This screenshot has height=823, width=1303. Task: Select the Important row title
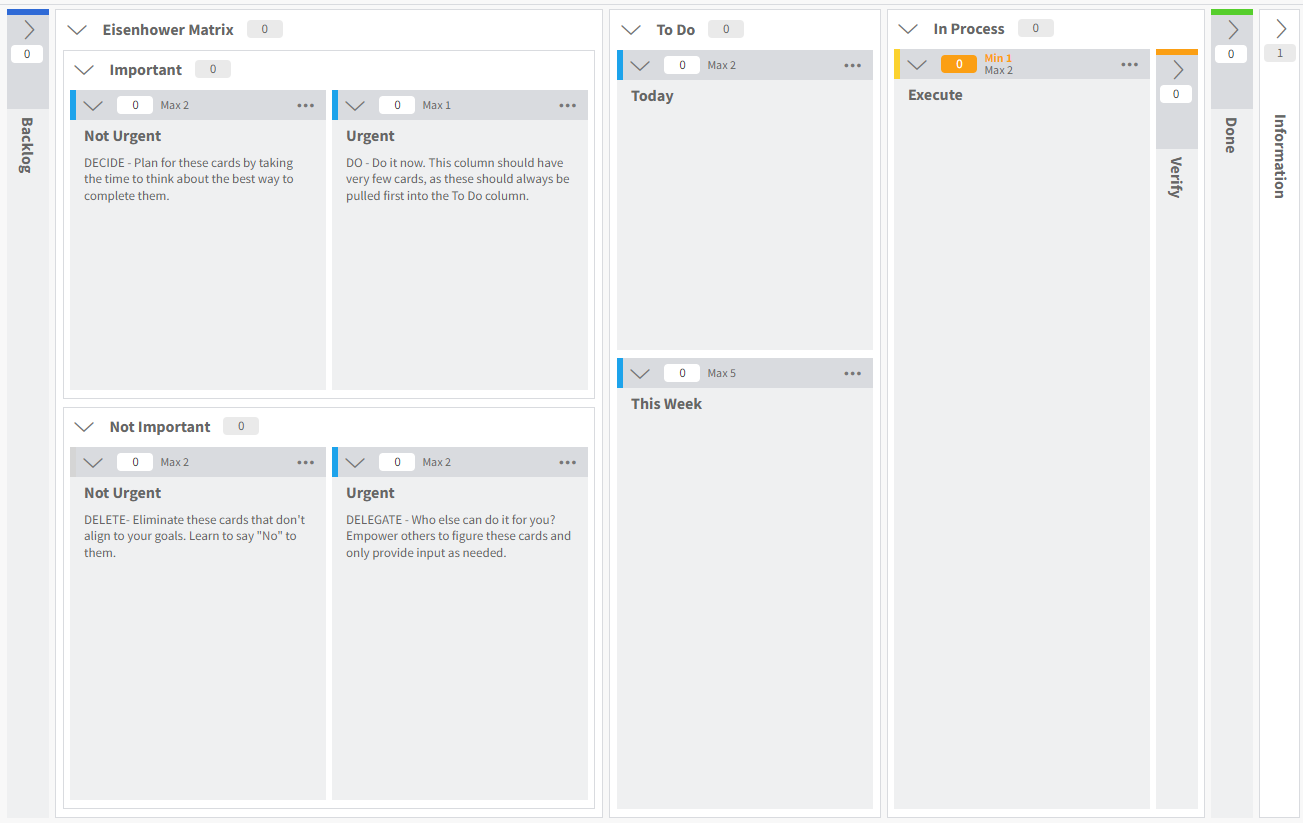(146, 70)
